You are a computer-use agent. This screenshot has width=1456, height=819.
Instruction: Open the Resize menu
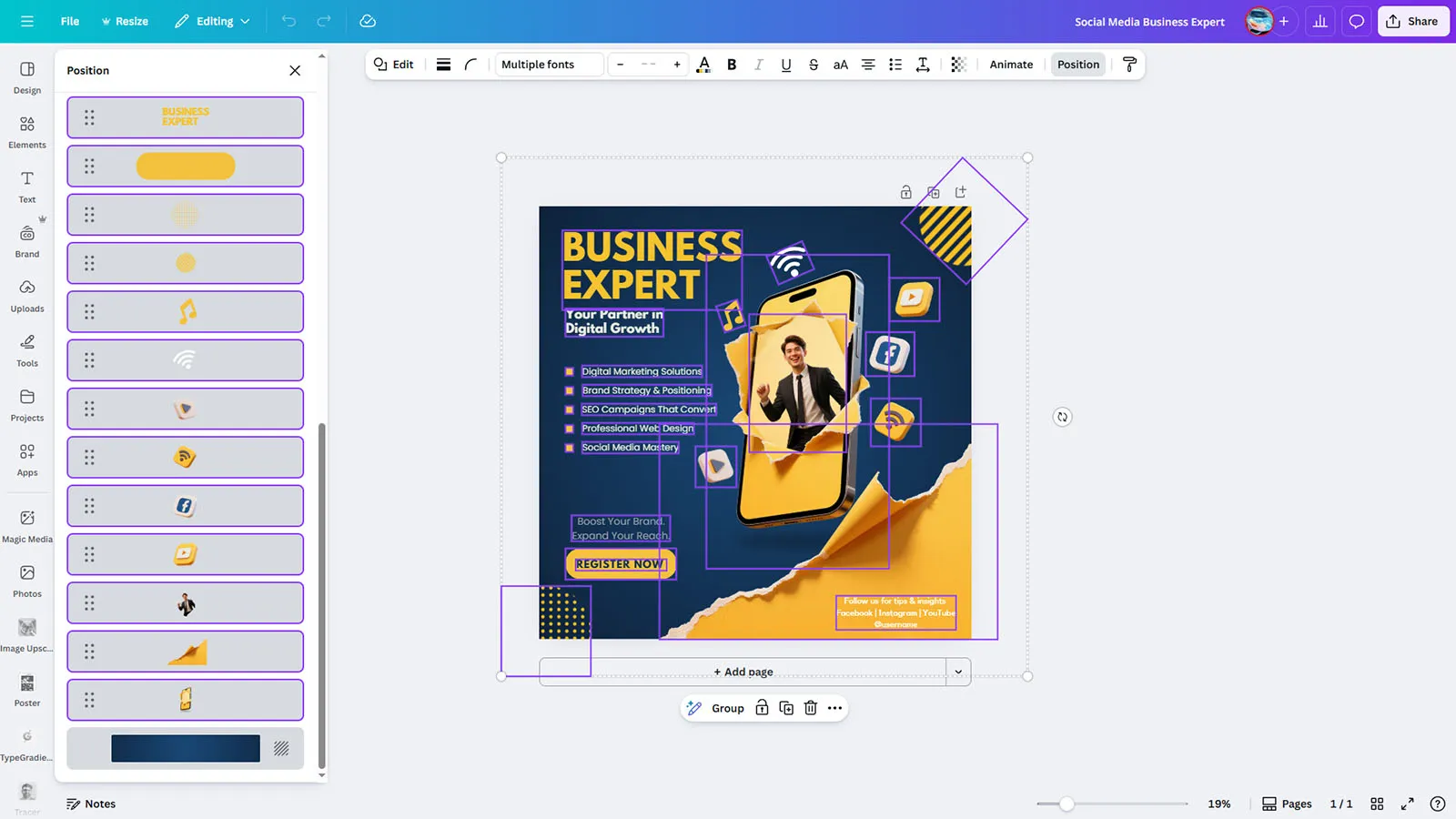click(x=125, y=21)
